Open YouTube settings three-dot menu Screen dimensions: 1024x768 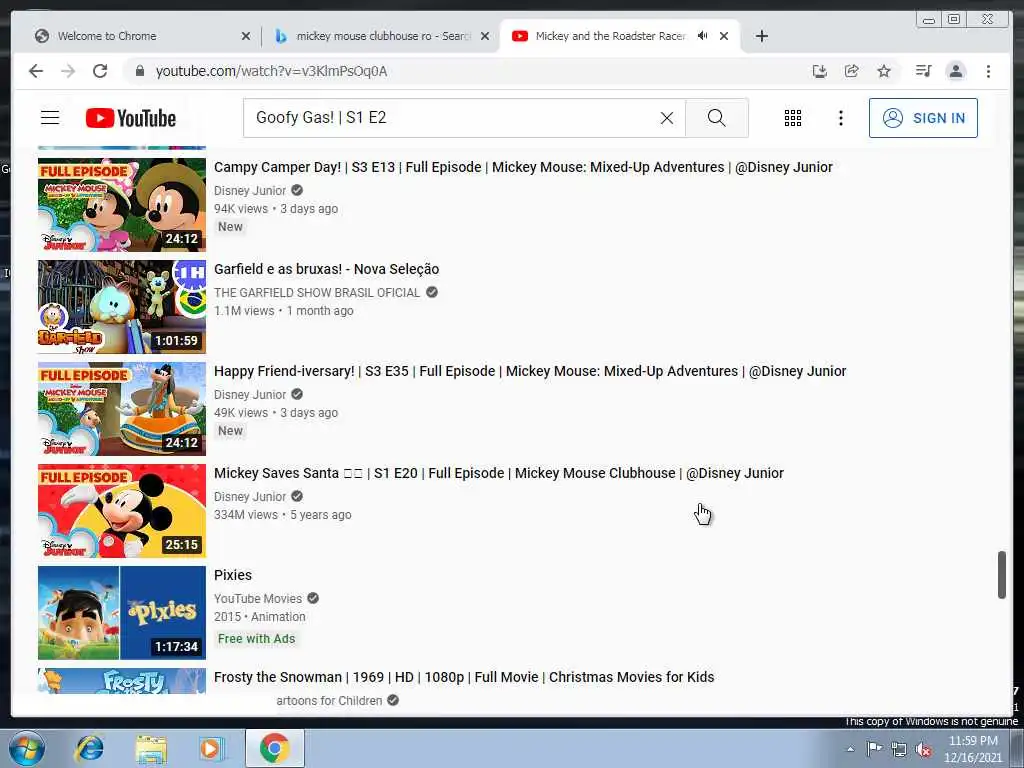[840, 118]
